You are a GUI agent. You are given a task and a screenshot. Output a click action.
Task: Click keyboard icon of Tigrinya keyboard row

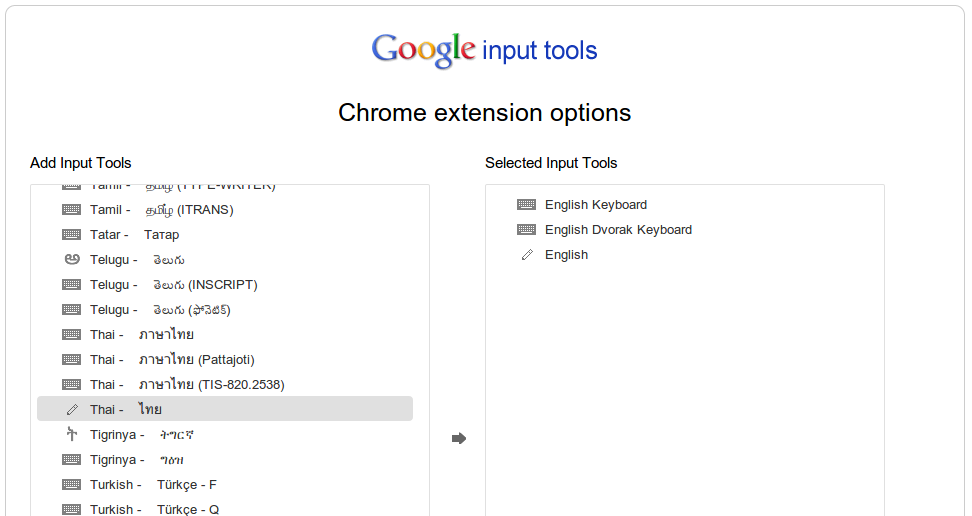tap(71, 460)
